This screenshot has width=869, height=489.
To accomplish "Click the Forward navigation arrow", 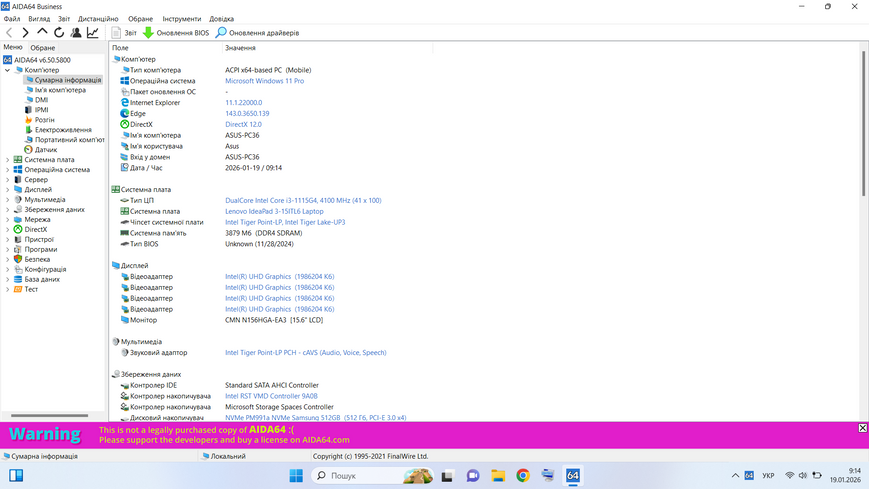I will (x=25, y=33).
